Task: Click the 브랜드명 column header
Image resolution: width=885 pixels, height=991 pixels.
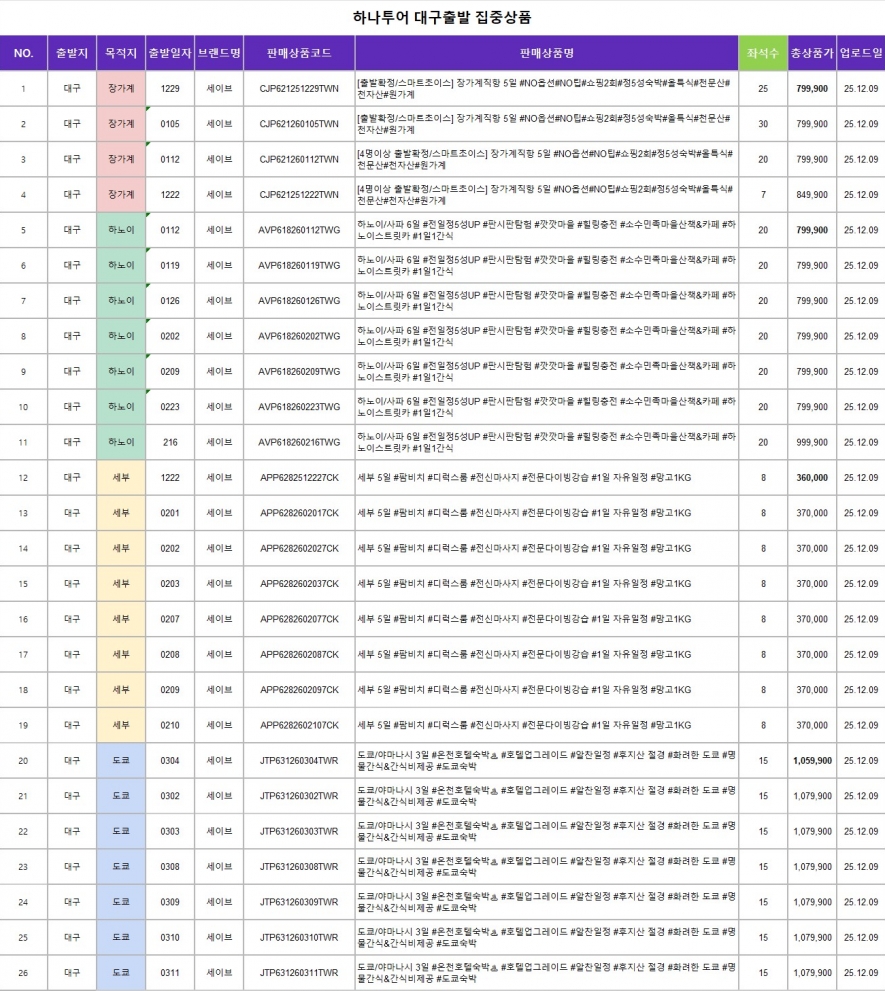Action: (219, 53)
